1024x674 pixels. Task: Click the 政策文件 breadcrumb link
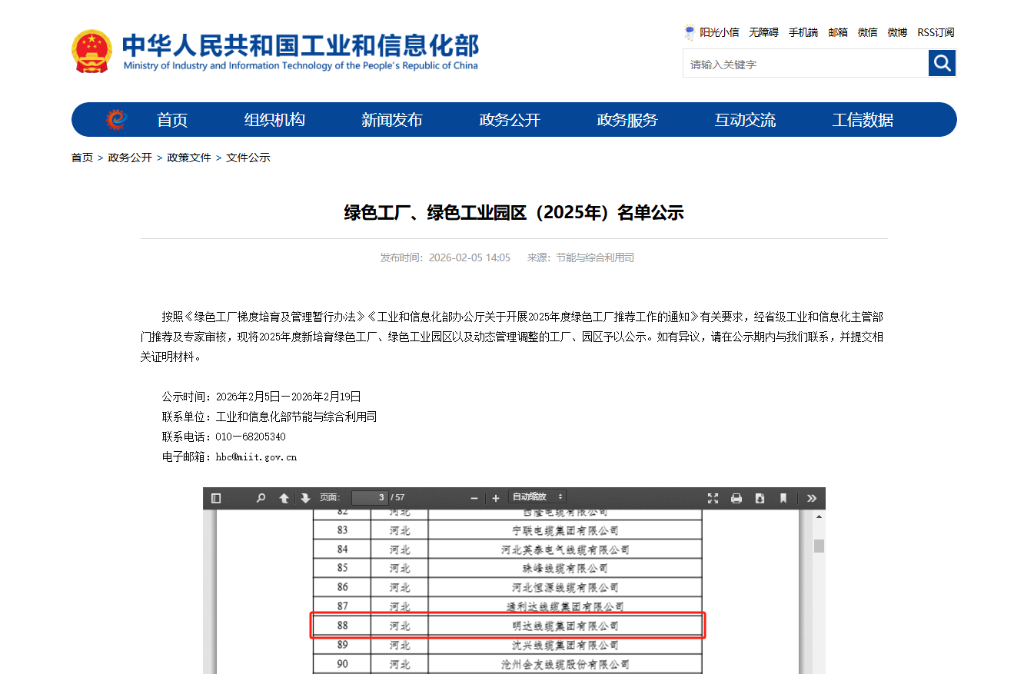pos(189,158)
